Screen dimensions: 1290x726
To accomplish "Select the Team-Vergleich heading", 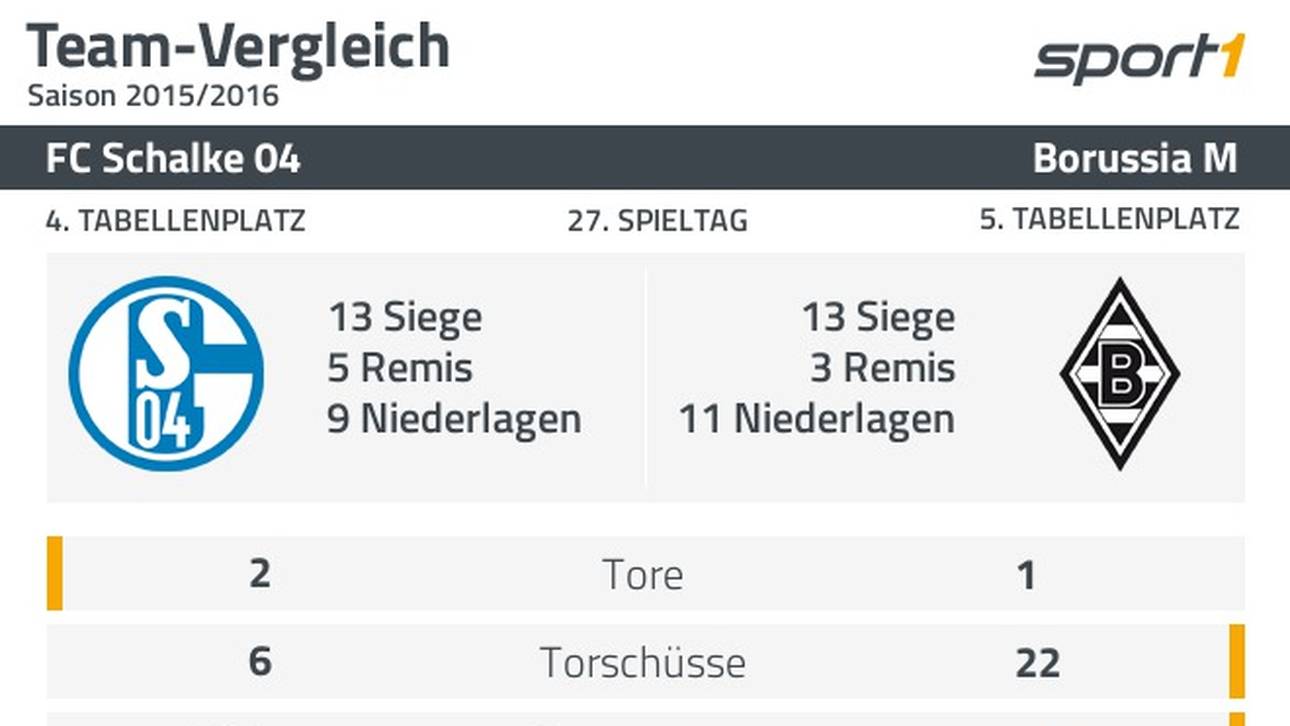I will click(238, 46).
